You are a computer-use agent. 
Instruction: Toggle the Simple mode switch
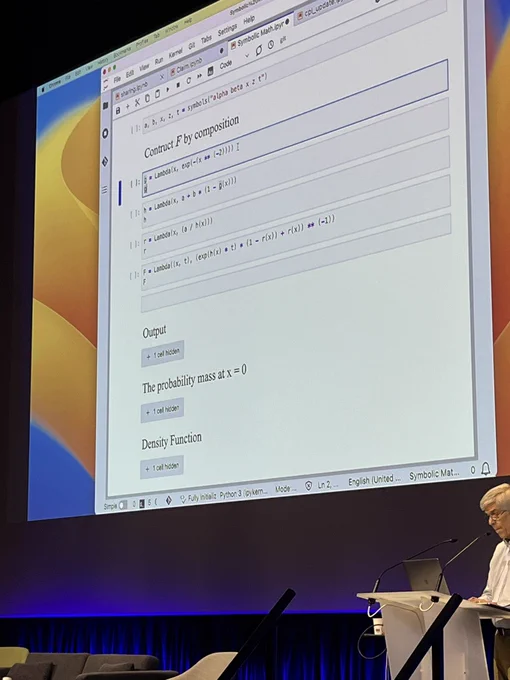tap(123, 505)
